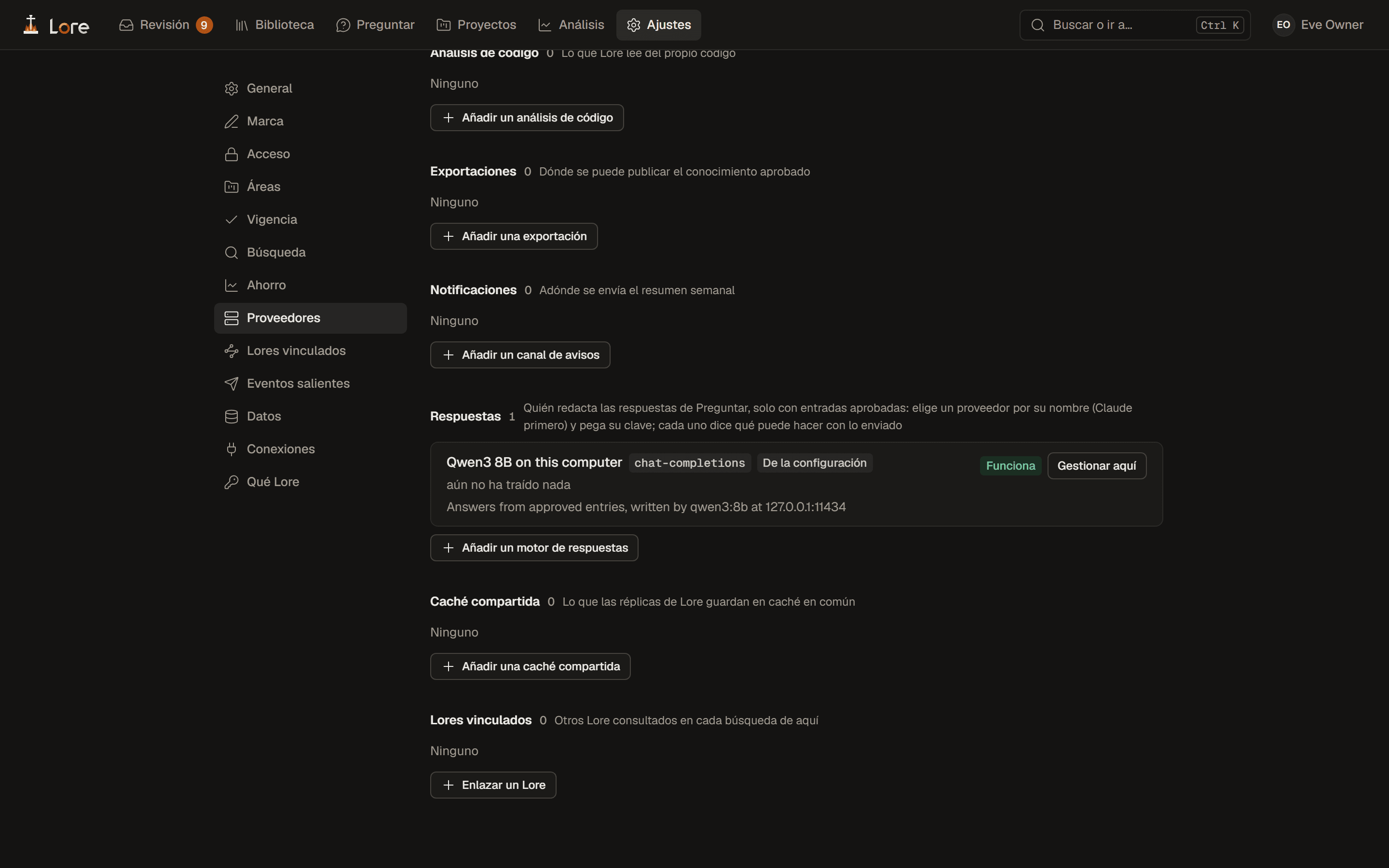Click the General gear icon in sidebar
This screenshot has width=1389, height=868.
tap(231, 88)
